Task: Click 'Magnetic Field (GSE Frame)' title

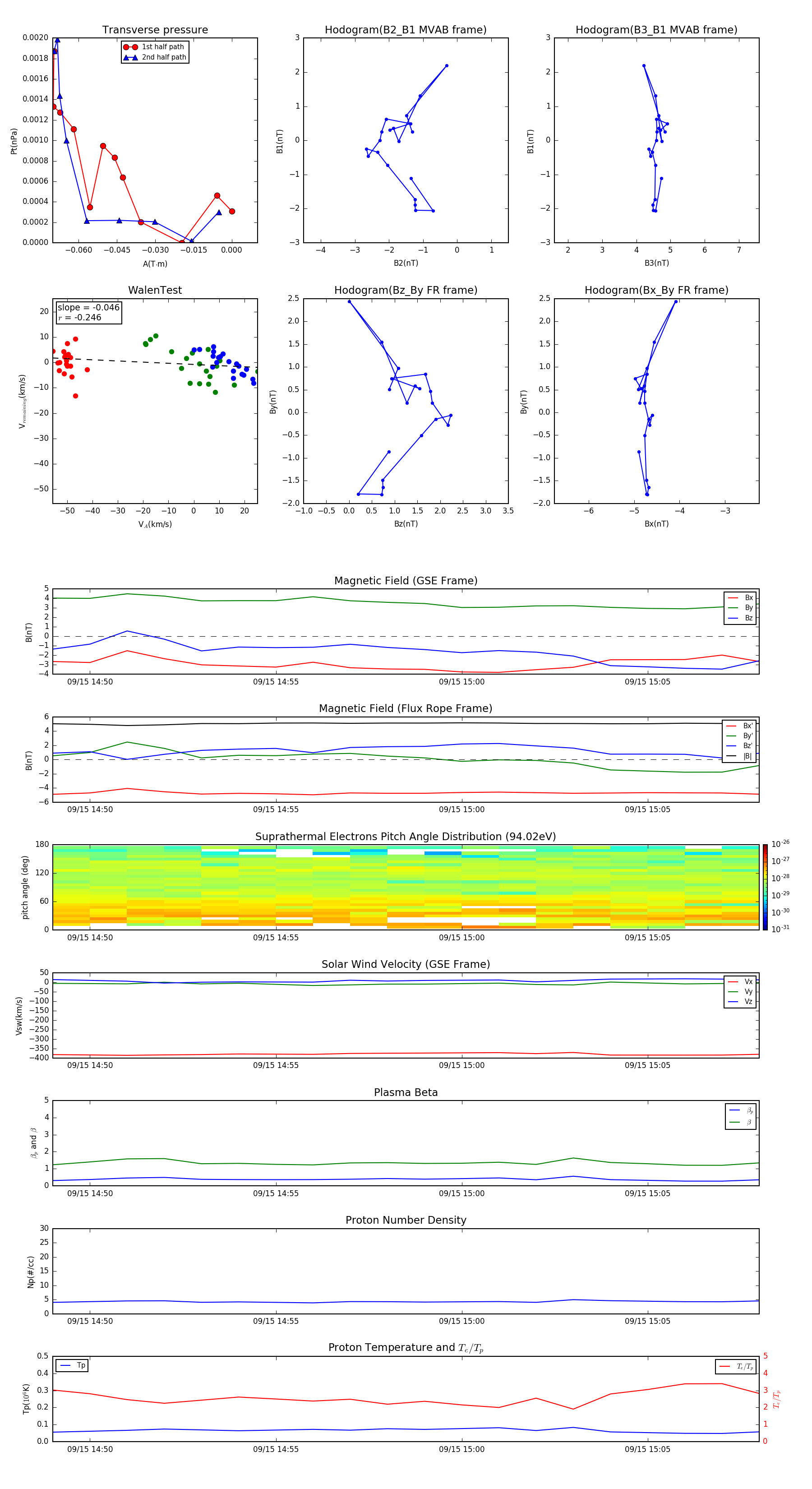Action: pos(406,581)
